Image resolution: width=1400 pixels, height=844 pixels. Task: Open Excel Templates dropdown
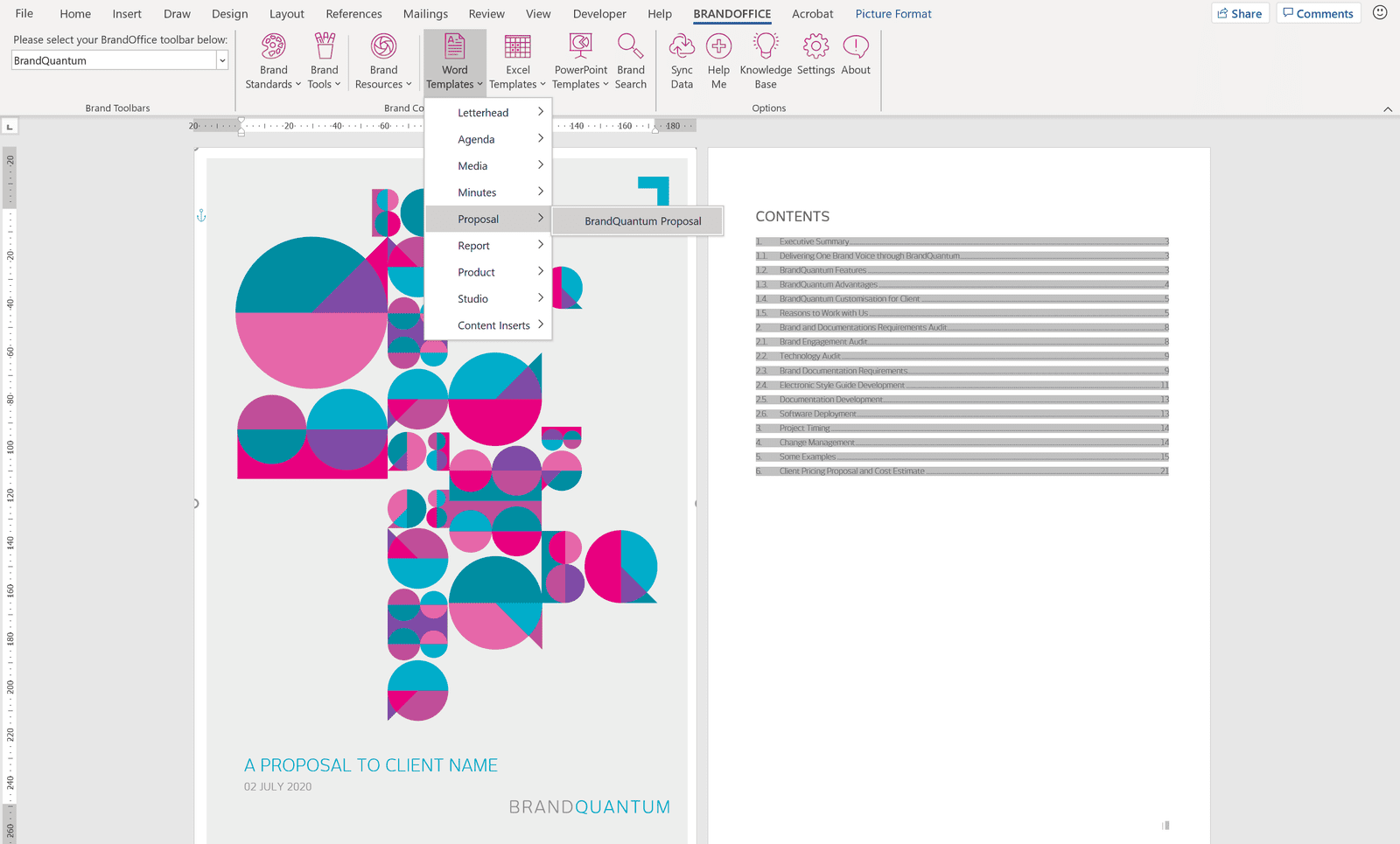pyautogui.click(x=517, y=61)
